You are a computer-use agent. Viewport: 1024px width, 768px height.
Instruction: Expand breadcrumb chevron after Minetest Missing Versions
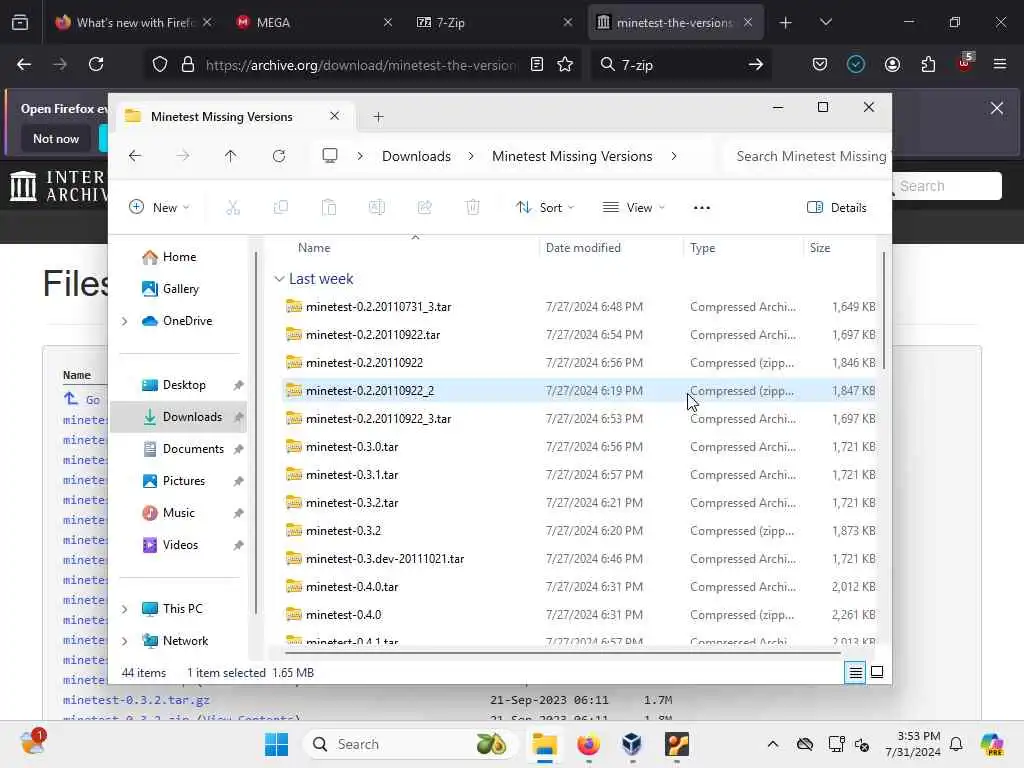(x=673, y=156)
